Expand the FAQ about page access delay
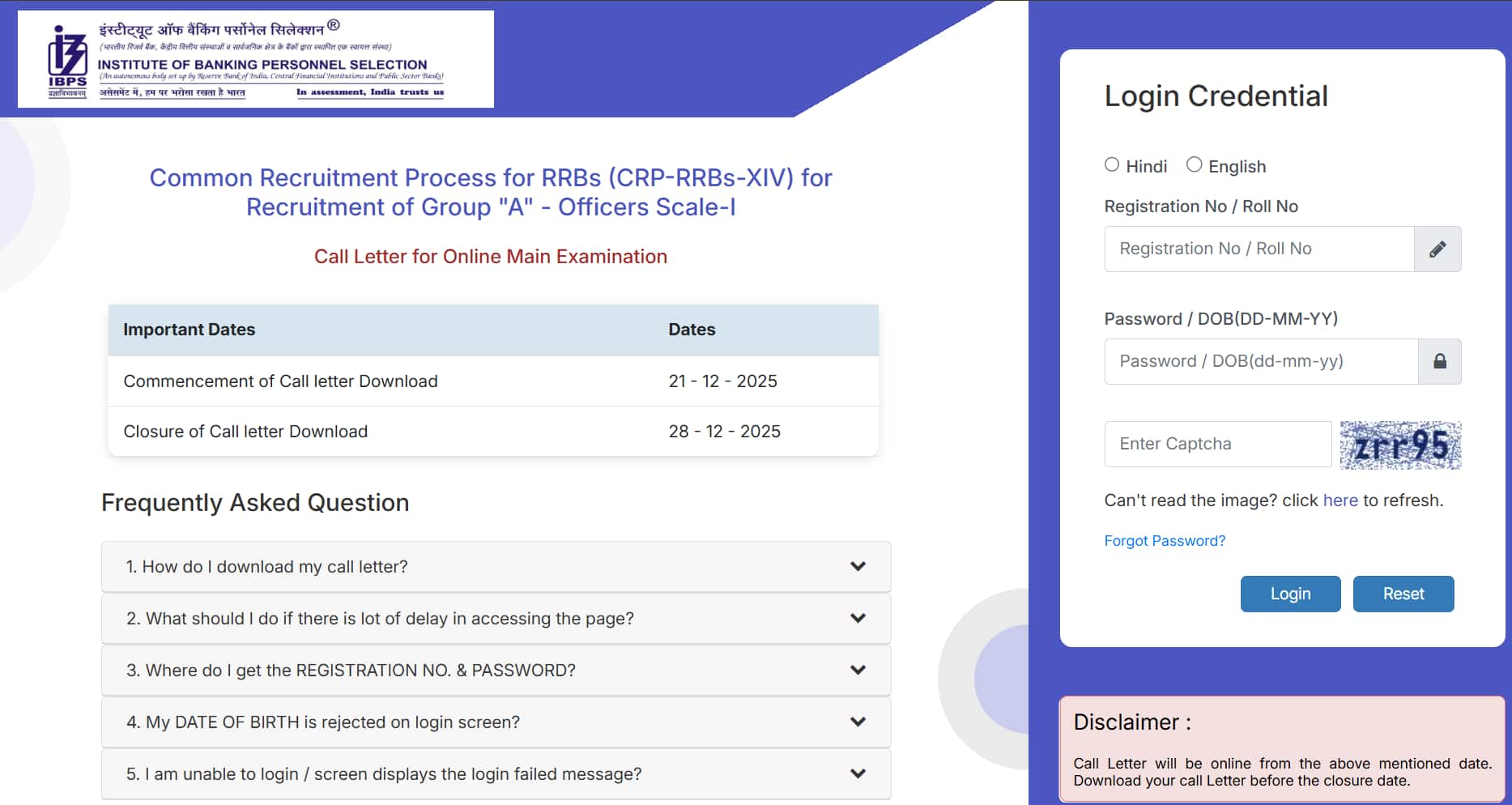Viewport: 1512px width, 805px height. click(x=494, y=619)
